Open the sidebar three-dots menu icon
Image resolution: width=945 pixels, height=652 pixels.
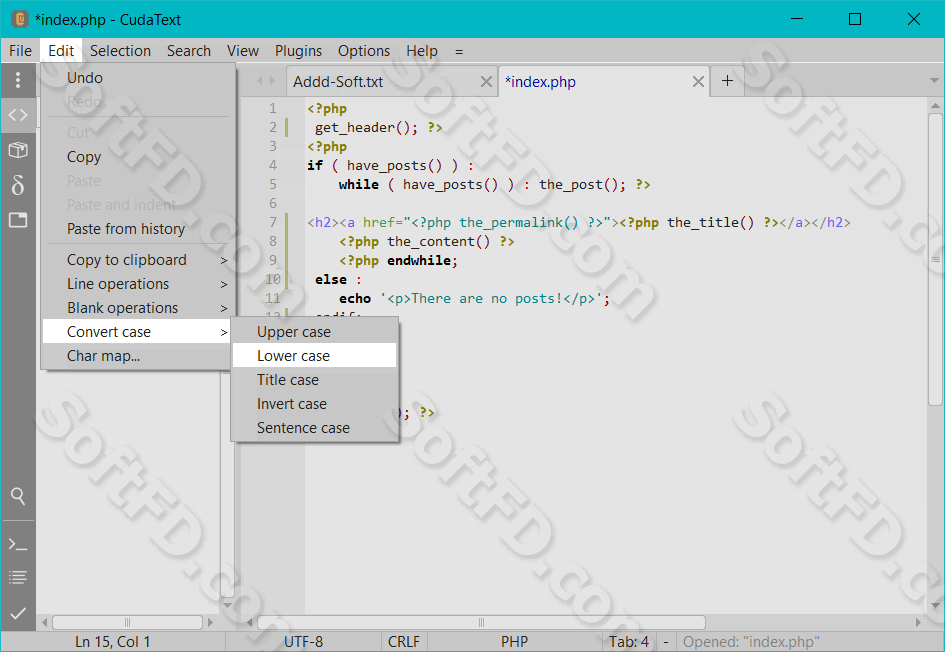coord(18,80)
